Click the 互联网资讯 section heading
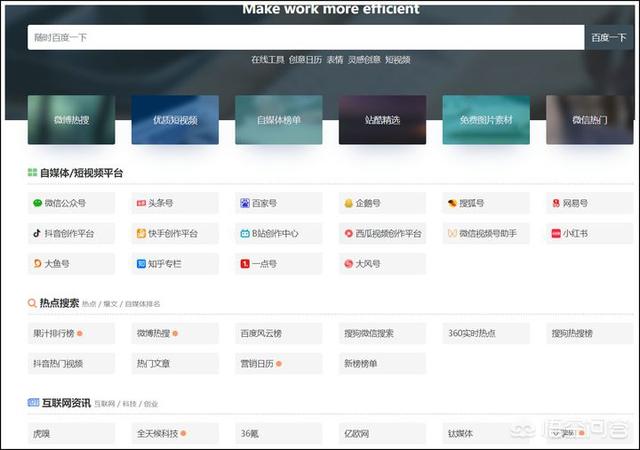The image size is (640, 450). (66, 403)
